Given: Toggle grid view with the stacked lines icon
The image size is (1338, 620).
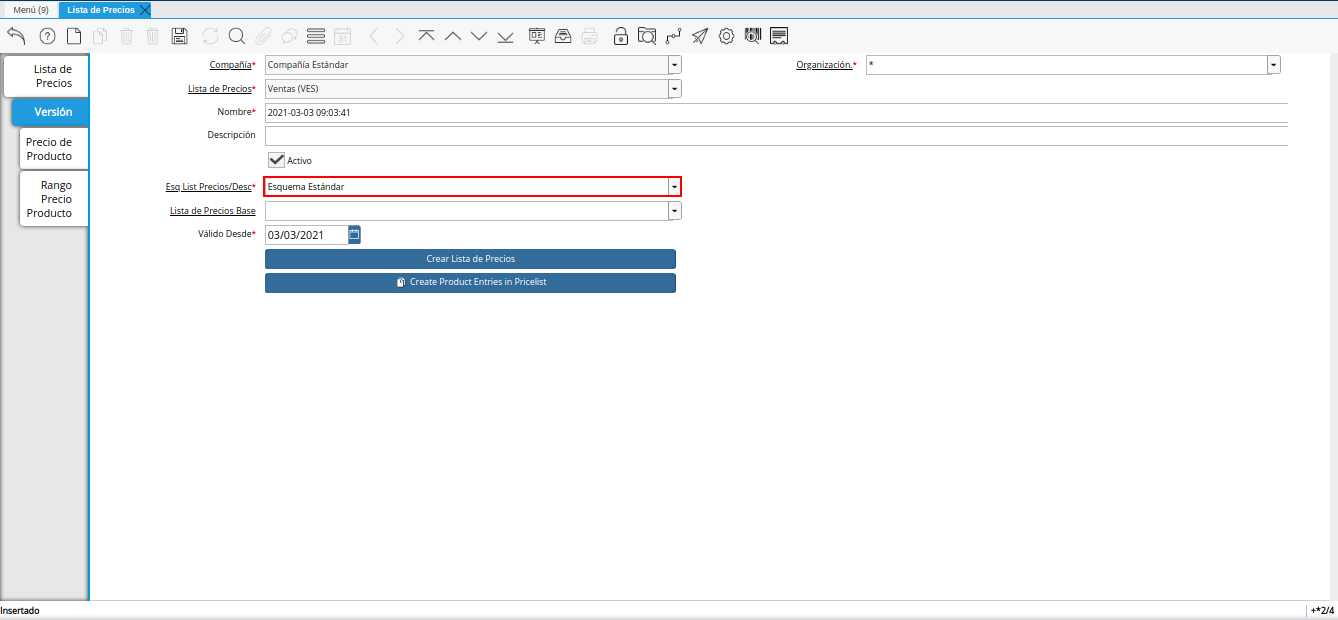Looking at the screenshot, I should [316, 36].
